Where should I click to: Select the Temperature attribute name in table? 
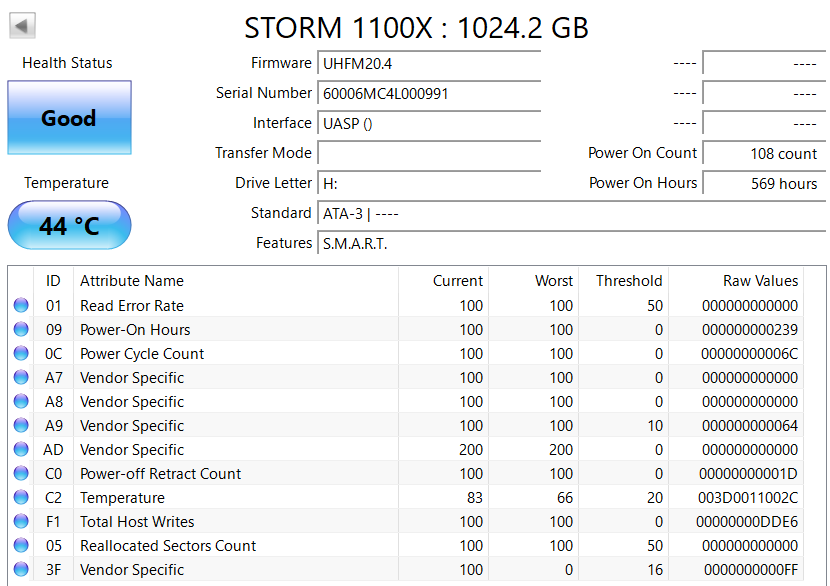coord(122,498)
